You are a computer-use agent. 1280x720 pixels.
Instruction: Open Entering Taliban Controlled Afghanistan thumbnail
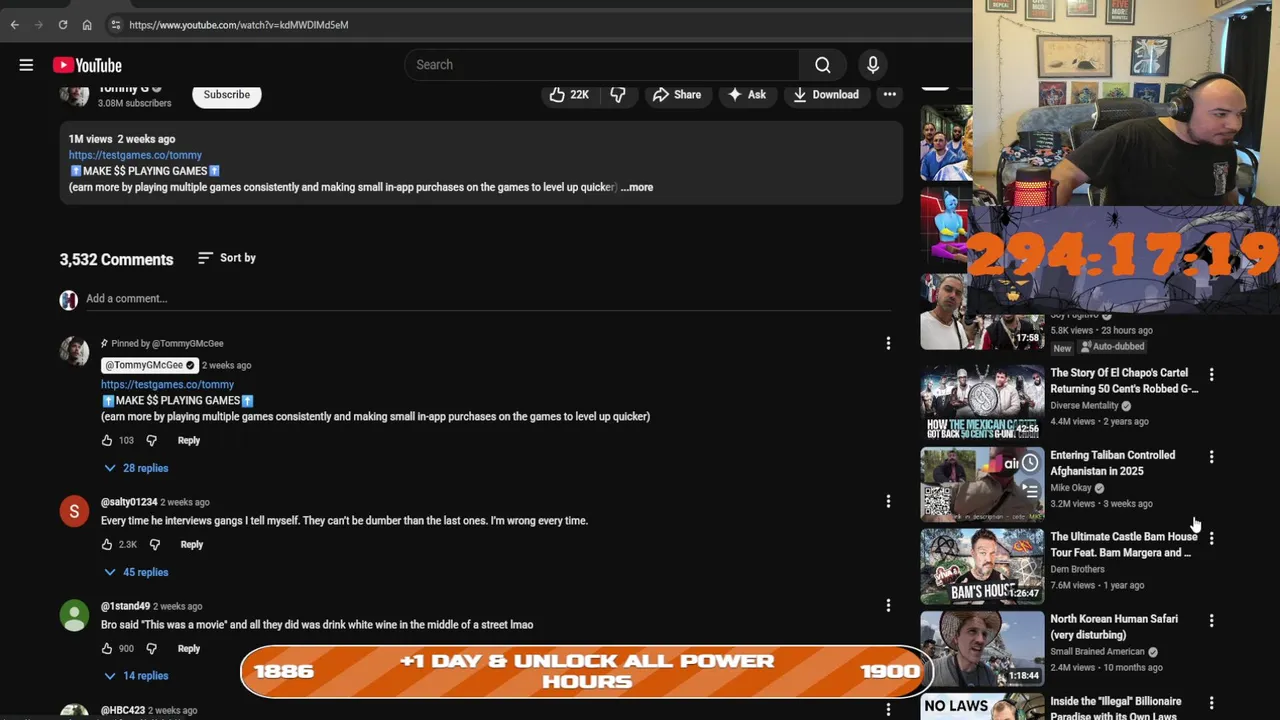click(x=982, y=484)
